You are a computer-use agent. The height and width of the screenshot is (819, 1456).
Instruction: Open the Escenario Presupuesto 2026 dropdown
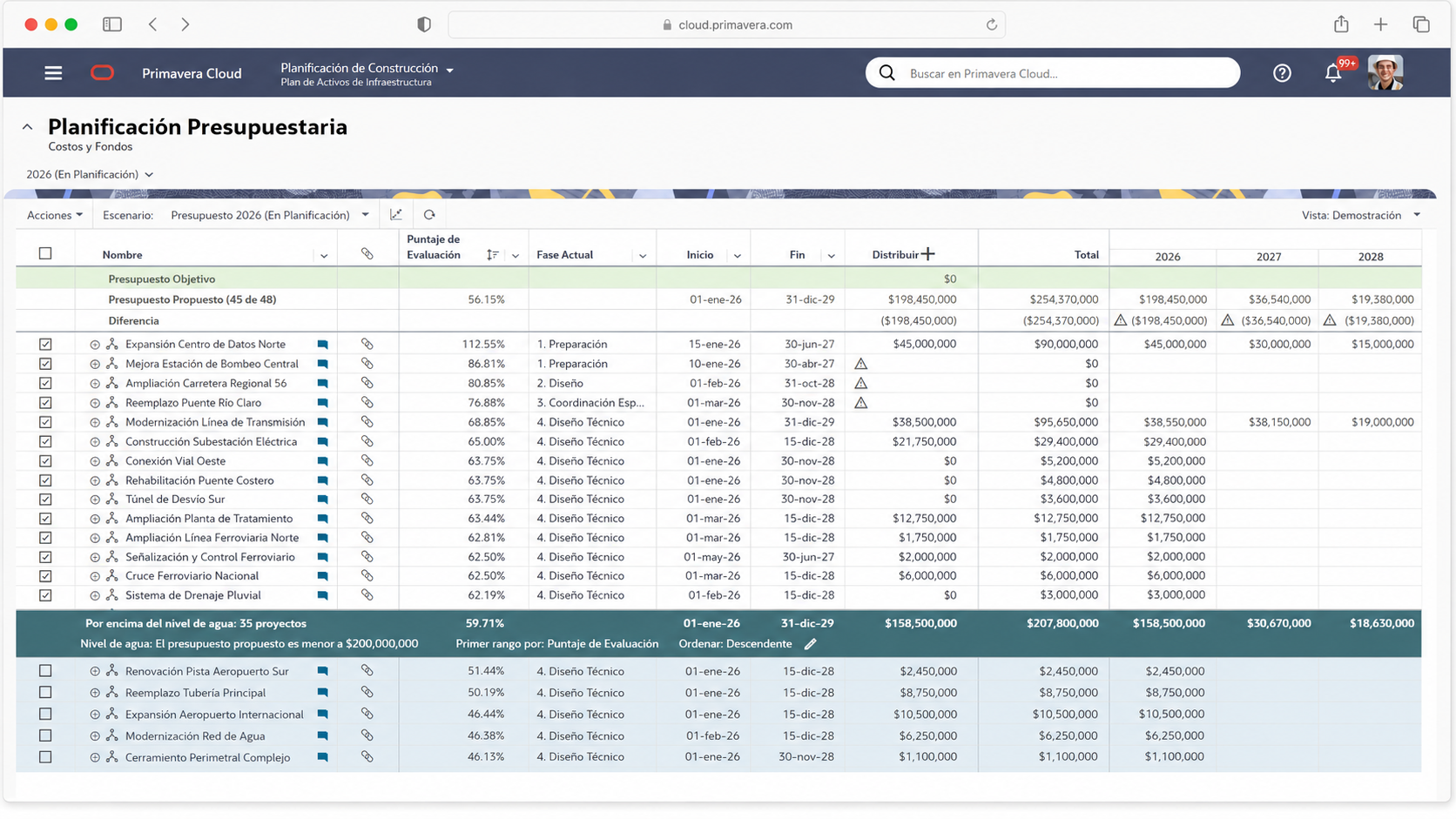pyautogui.click(x=270, y=215)
